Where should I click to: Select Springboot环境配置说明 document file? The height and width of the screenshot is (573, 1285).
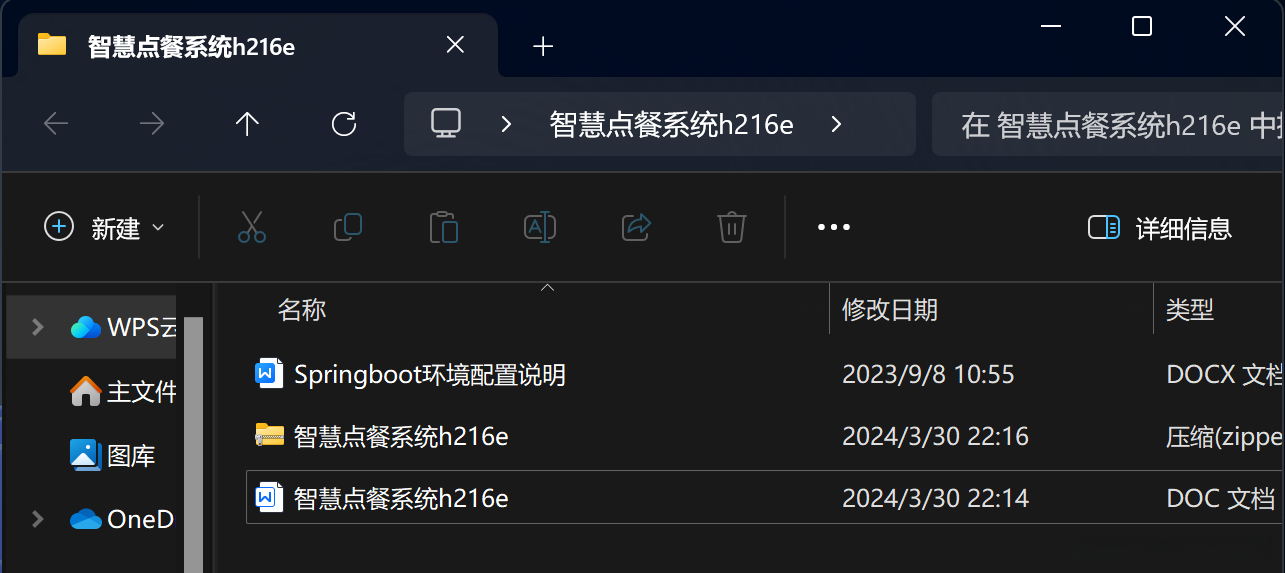click(x=765, y=375)
